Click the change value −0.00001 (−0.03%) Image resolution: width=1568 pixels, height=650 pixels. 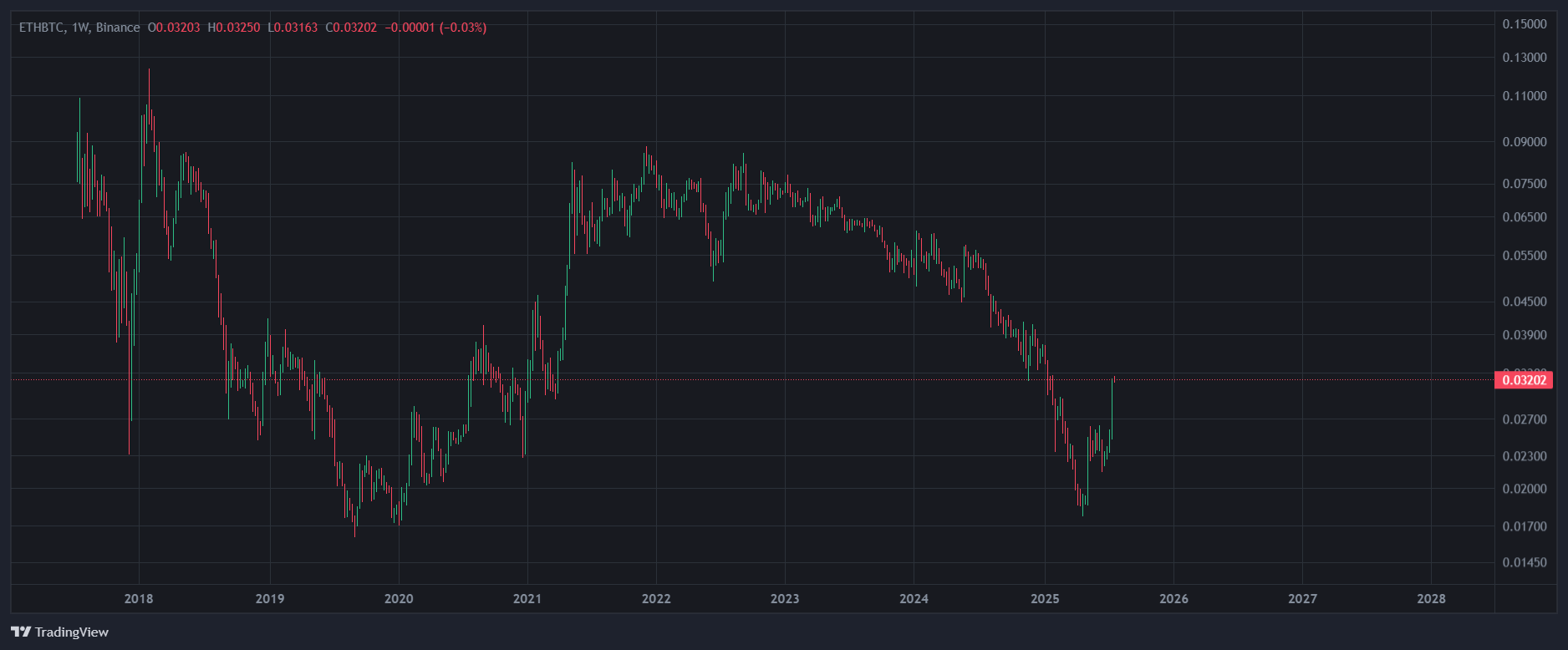(x=435, y=28)
